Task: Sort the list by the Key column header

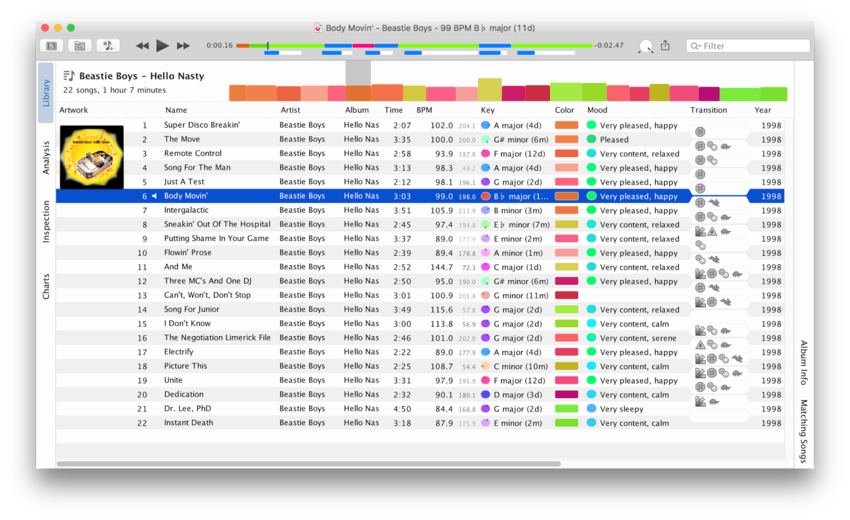Action: [488, 110]
